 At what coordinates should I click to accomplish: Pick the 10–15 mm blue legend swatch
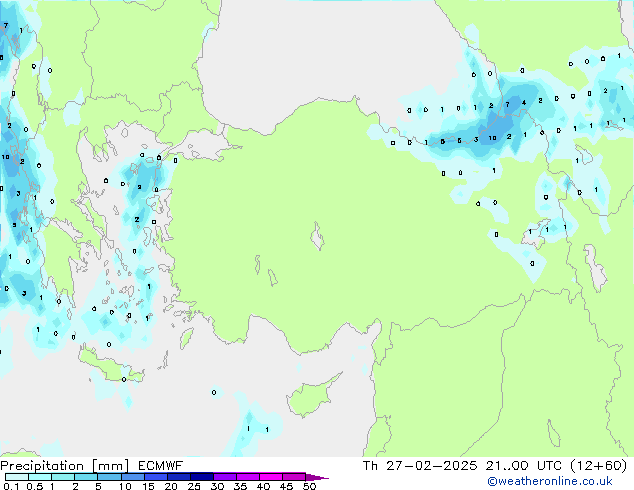coord(132,477)
